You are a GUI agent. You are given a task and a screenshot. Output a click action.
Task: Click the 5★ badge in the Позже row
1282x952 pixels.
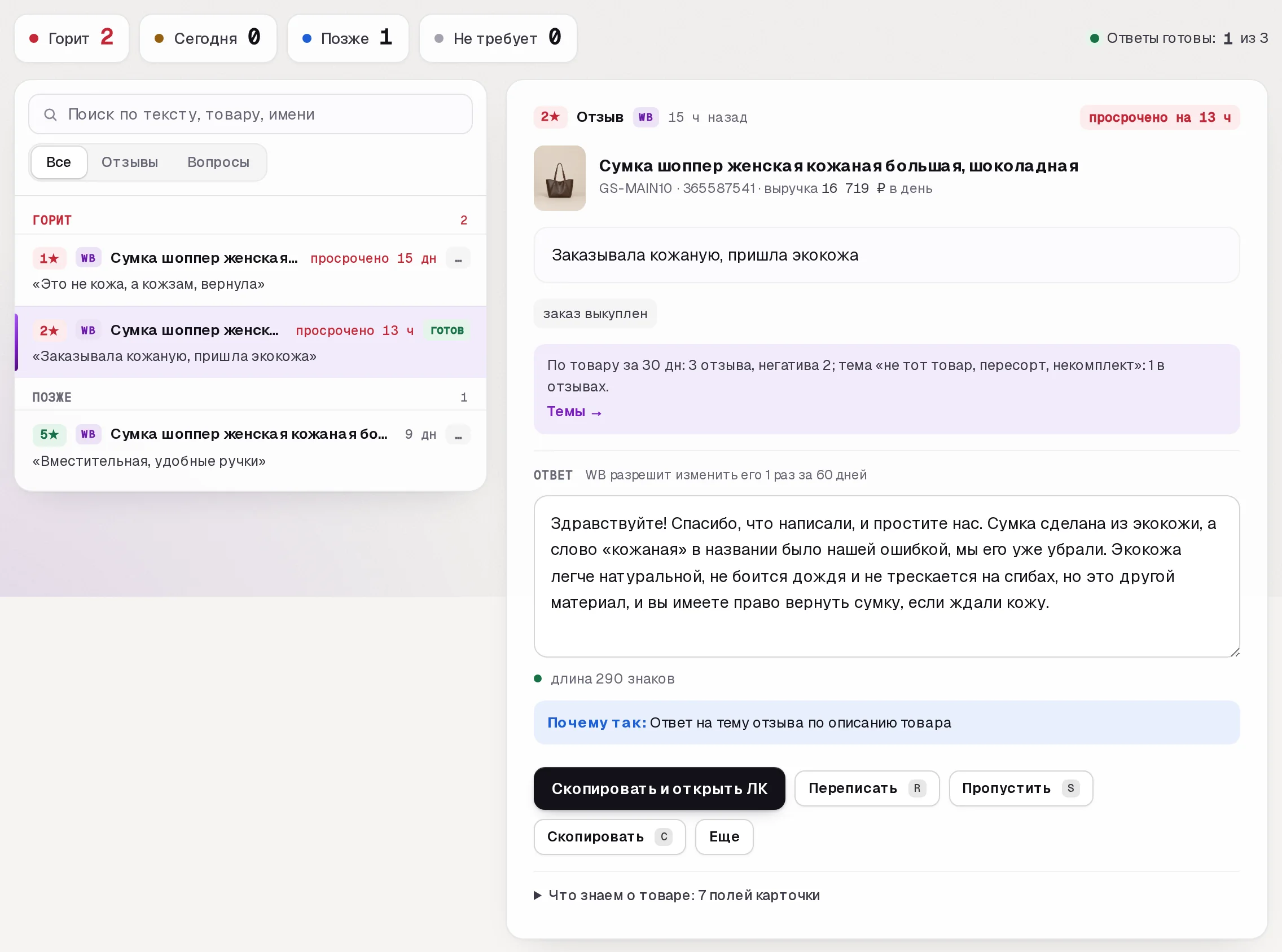point(49,434)
